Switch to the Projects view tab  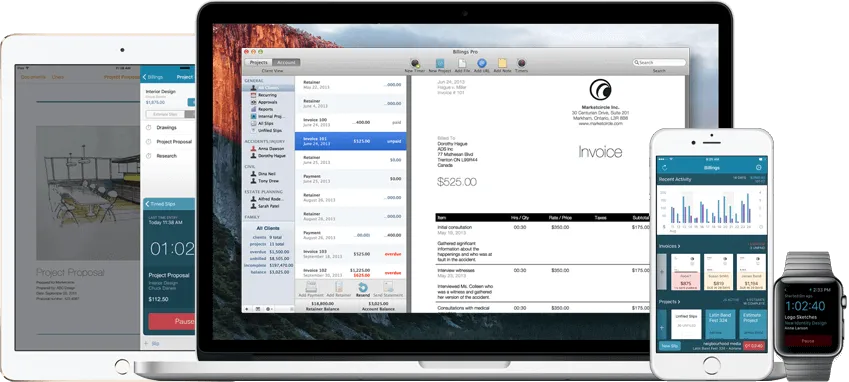point(258,63)
